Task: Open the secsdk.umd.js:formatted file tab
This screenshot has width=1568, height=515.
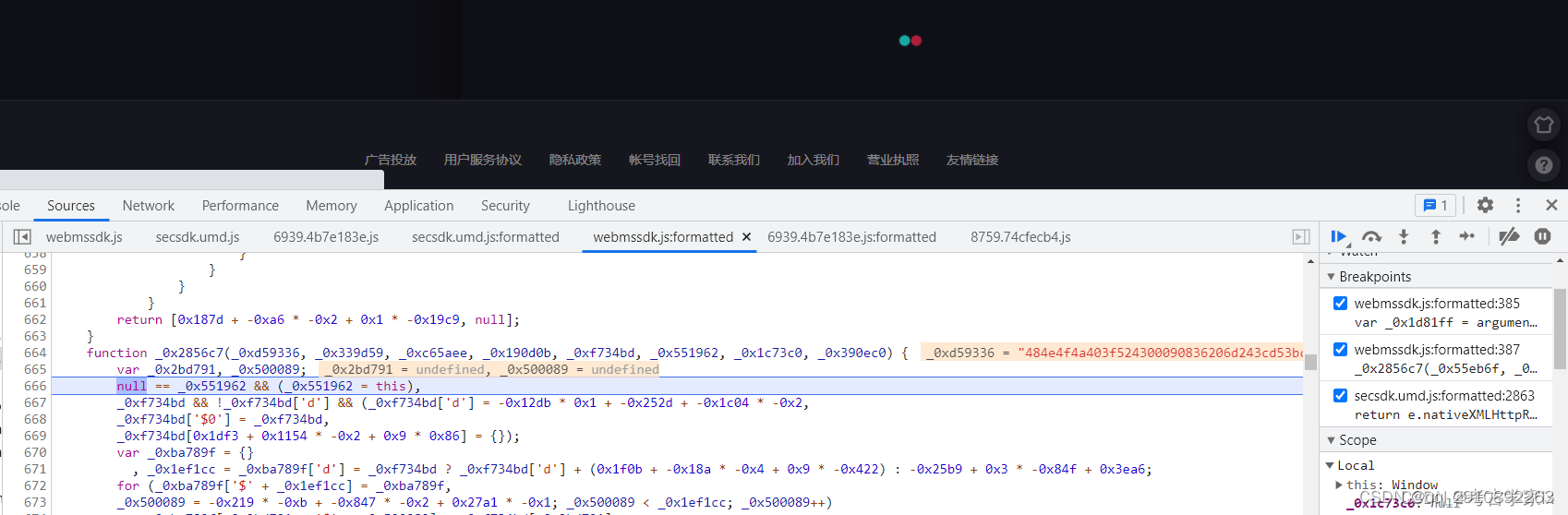Action: pyautogui.click(x=486, y=237)
